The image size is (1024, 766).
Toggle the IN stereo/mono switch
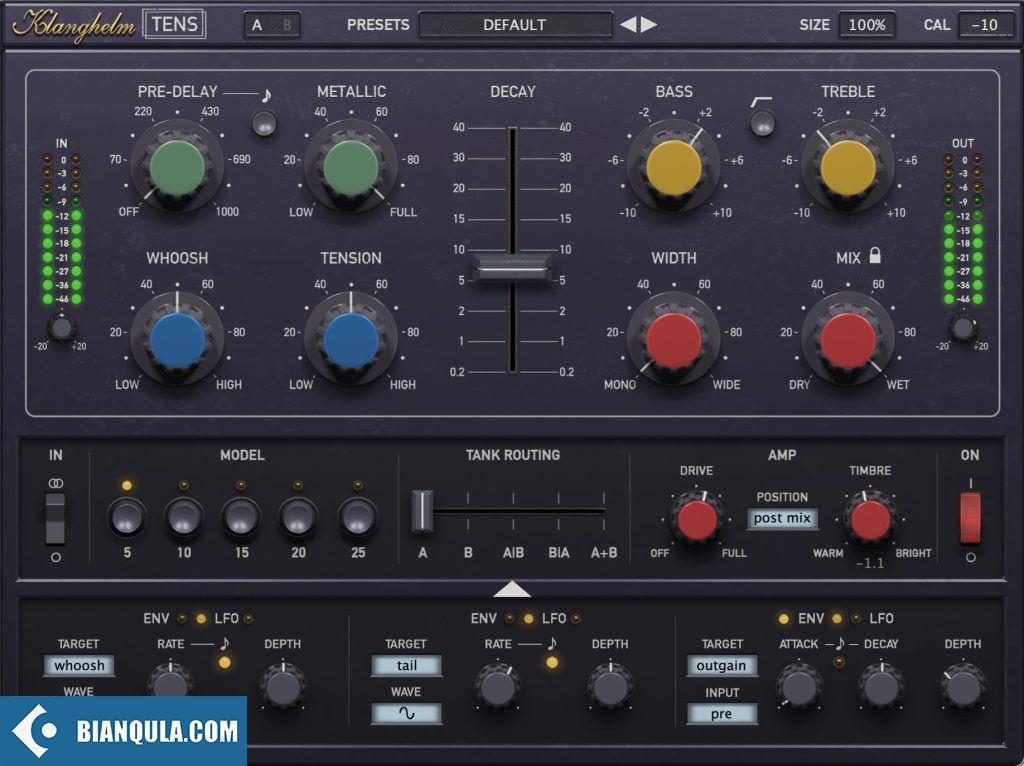(56, 519)
